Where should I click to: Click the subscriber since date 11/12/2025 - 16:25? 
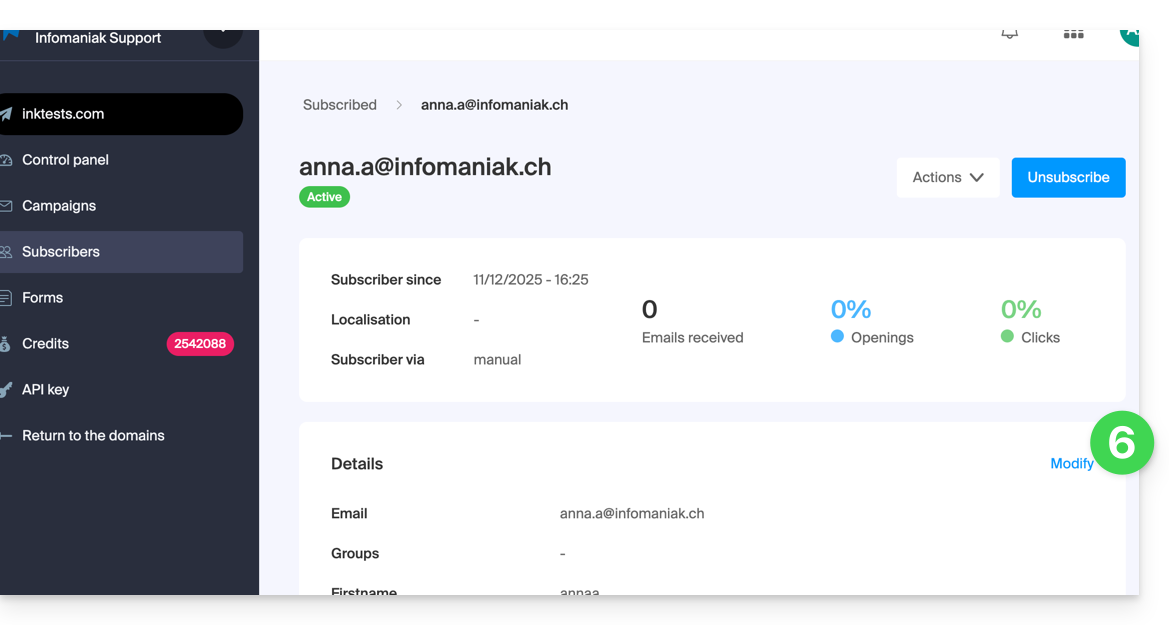tap(531, 280)
